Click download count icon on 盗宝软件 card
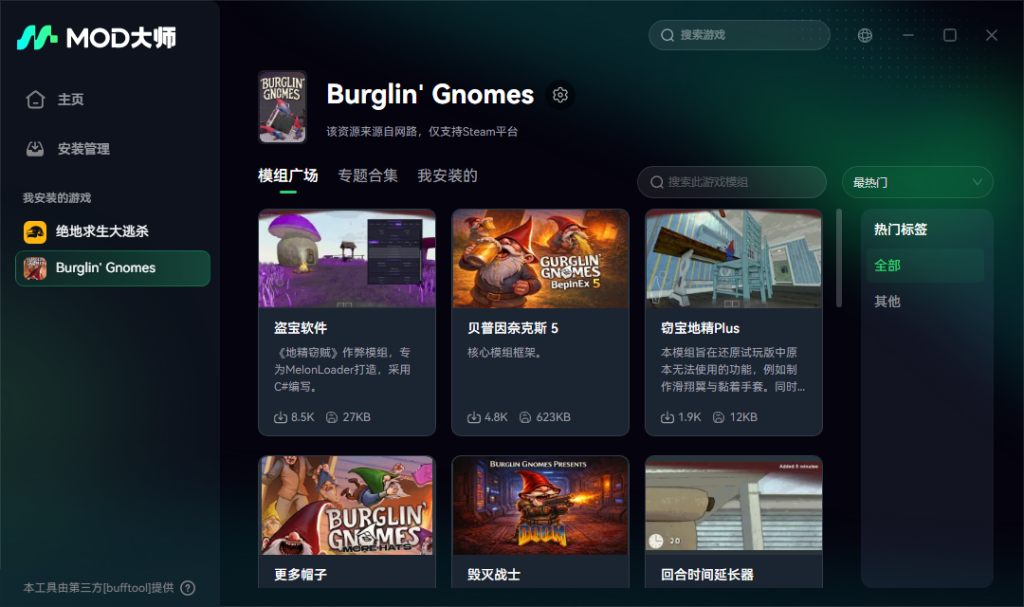Image resolution: width=1024 pixels, height=607 pixels. pyautogui.click(x=280, y=417)
